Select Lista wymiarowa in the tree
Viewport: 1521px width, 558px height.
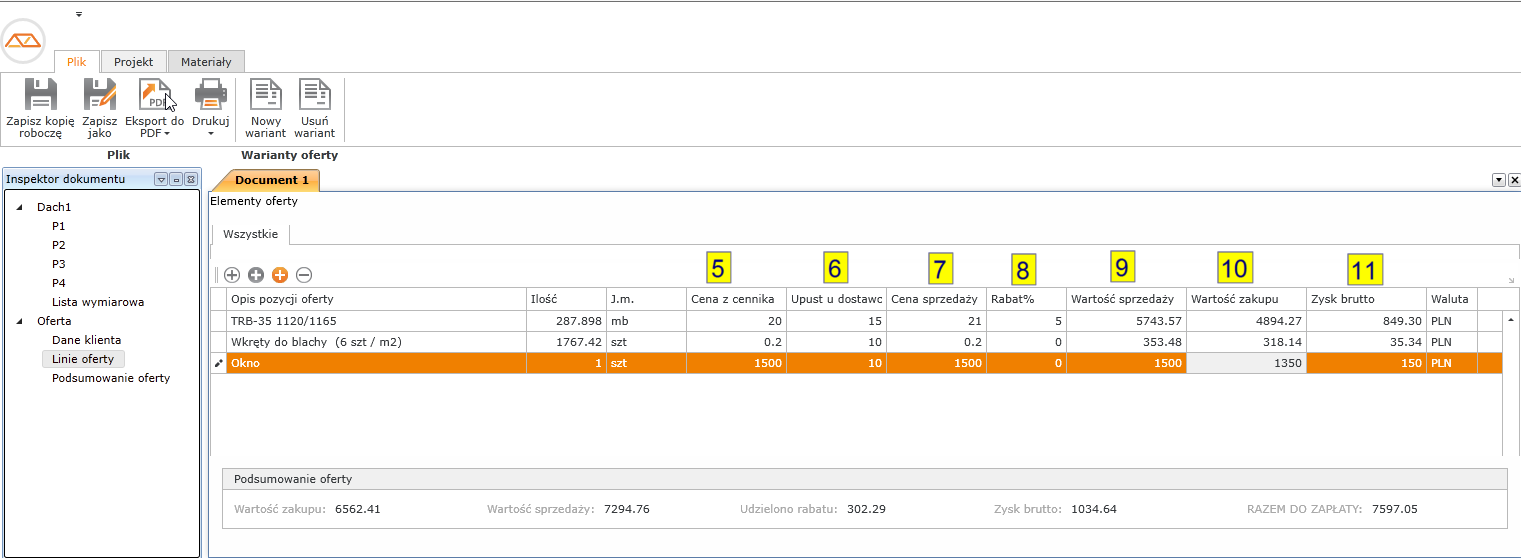tap(98, 302)
